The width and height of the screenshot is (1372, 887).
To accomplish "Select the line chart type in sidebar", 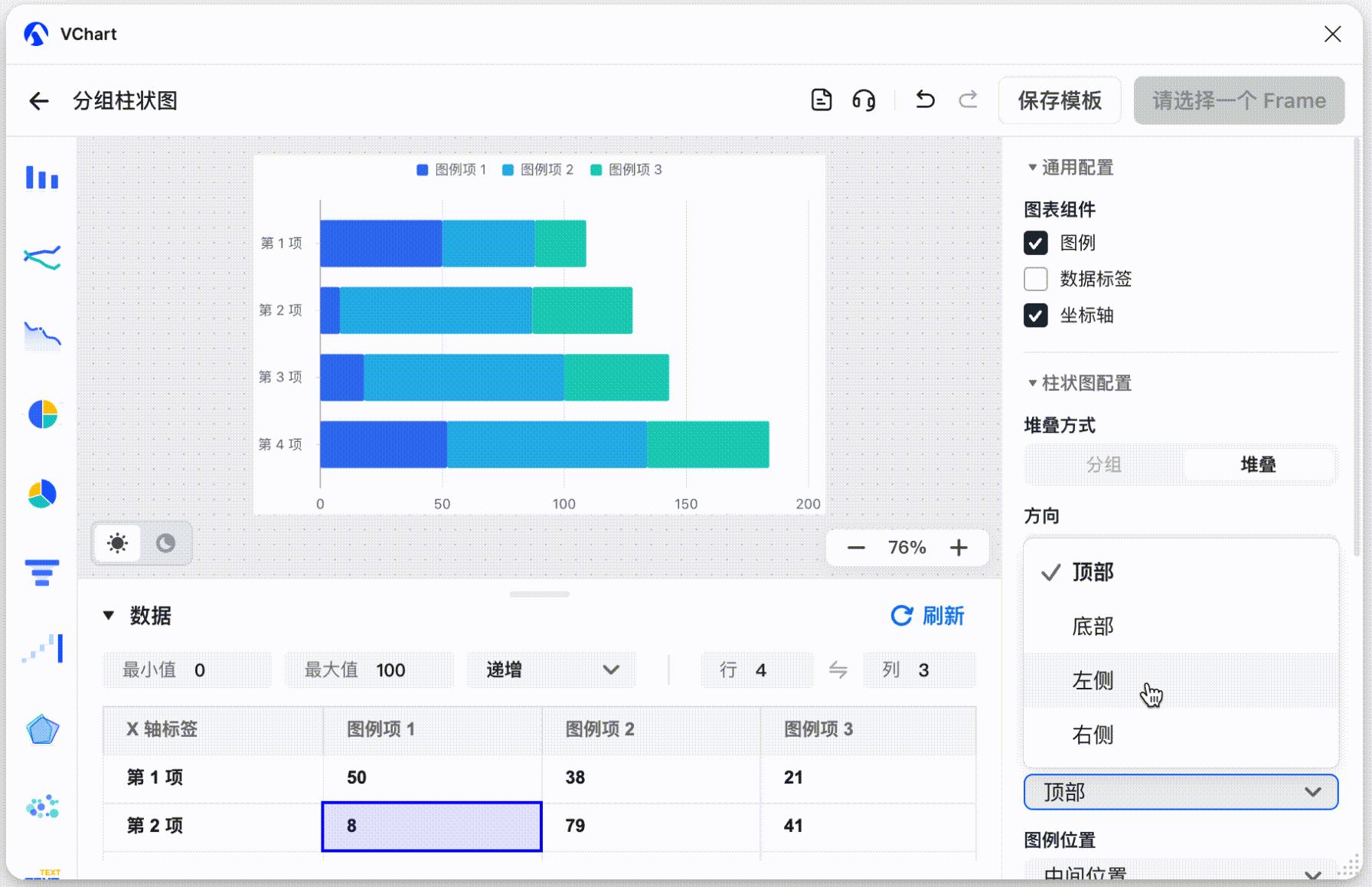I will point(42,257).
